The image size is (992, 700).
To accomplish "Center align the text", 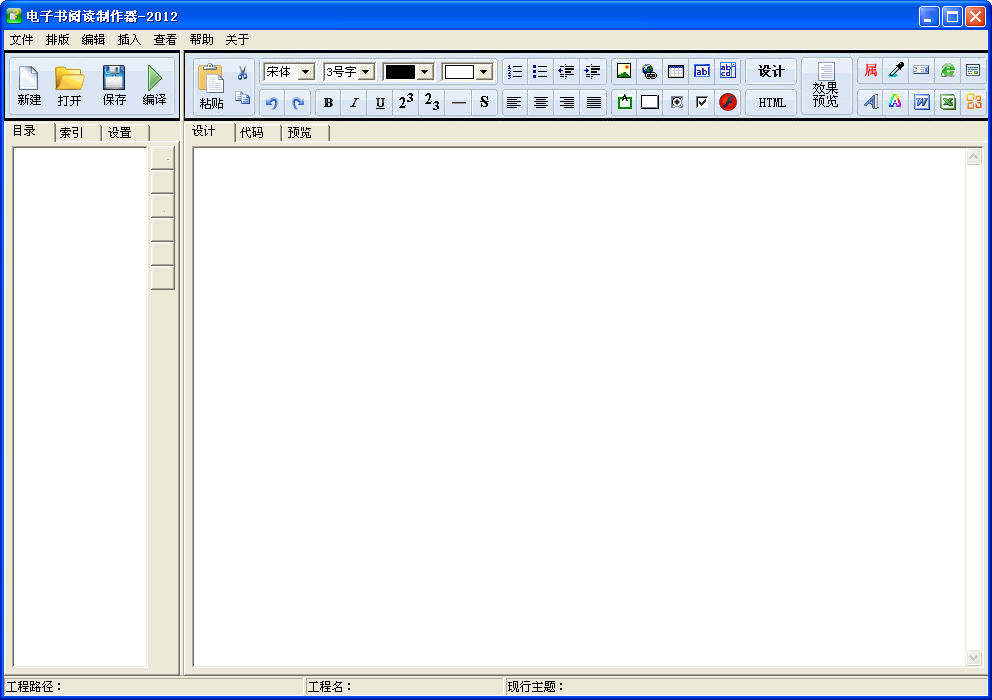I will (x=540, y=103).
